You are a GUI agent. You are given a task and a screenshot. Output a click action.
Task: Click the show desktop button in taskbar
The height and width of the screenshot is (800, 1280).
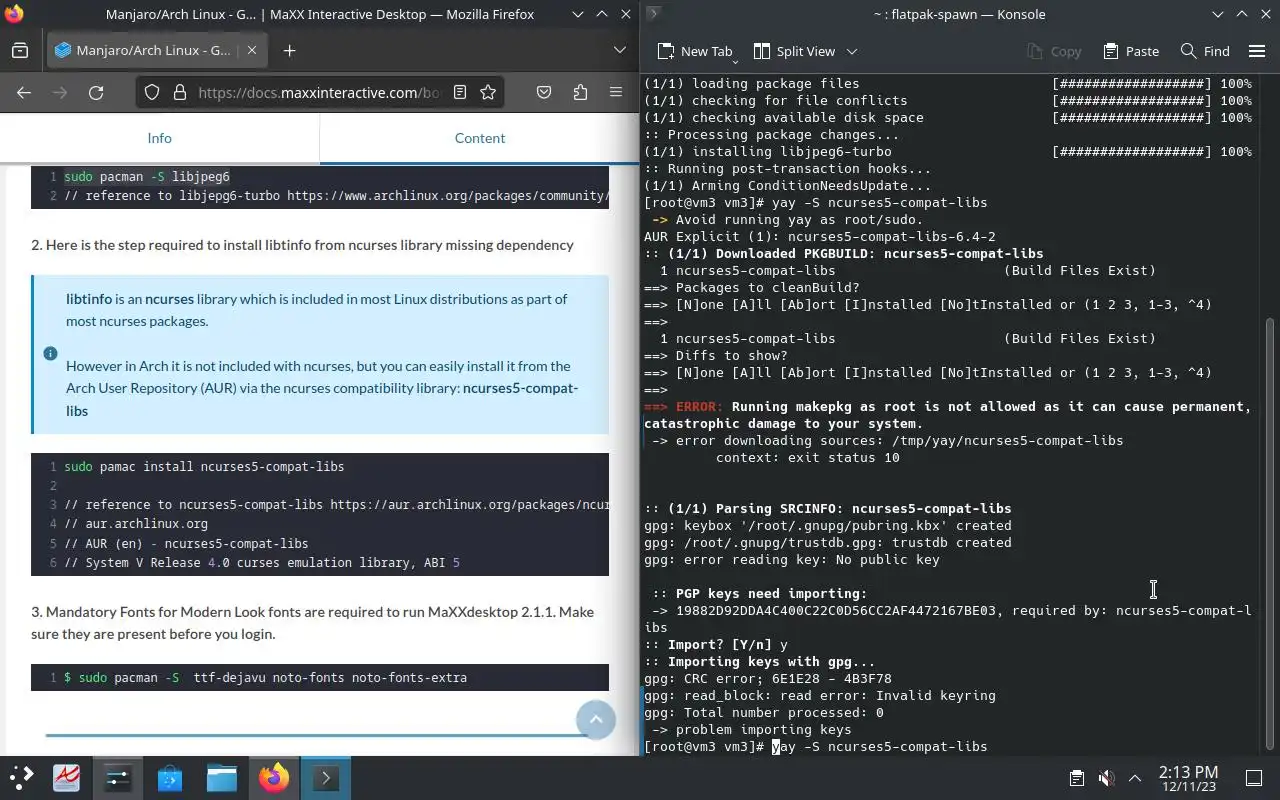[1254, 778]
